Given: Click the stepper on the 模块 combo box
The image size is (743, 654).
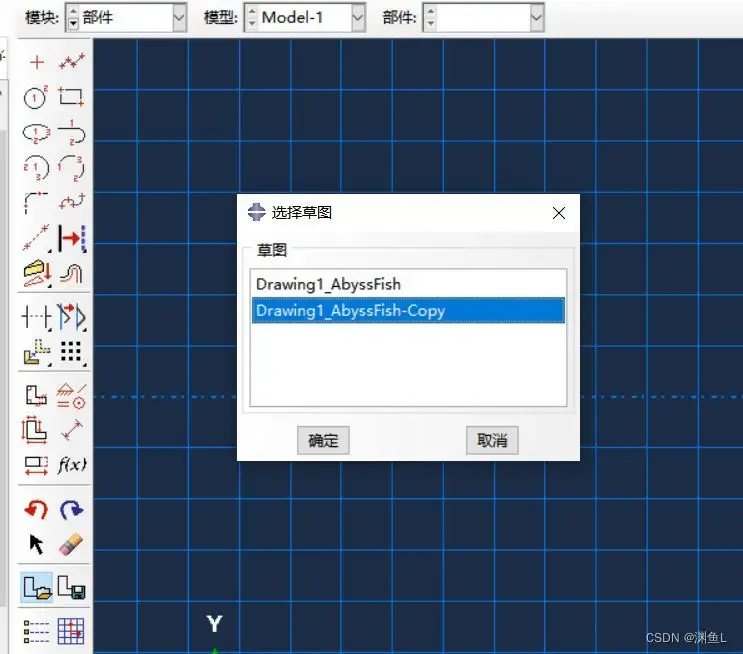Looking at the screenshot, I should pyautogui.click(x=72, y=18).
